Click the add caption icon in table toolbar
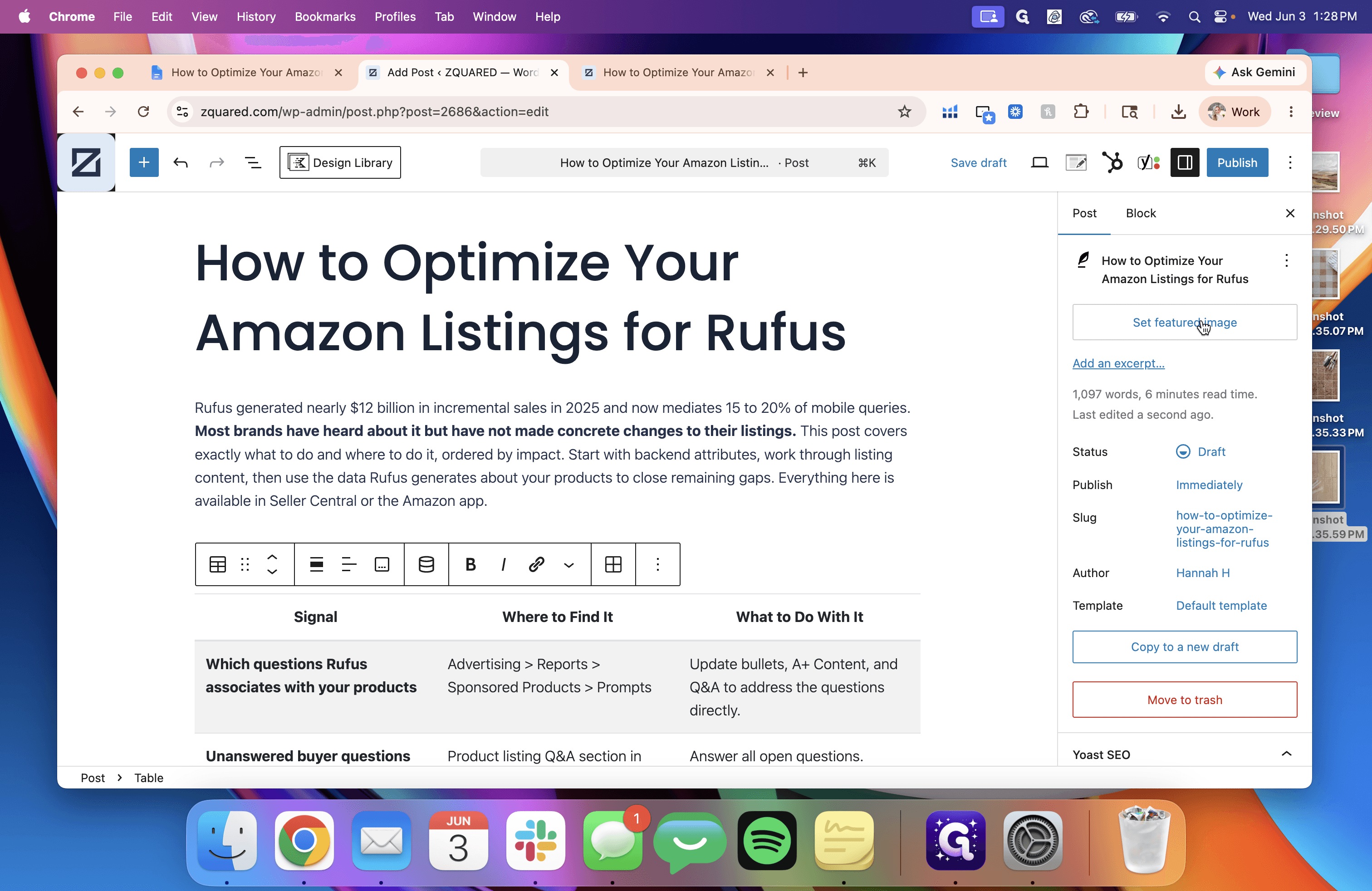The width and height of the screenshot is (1372, 891). (x=382, y=564)
